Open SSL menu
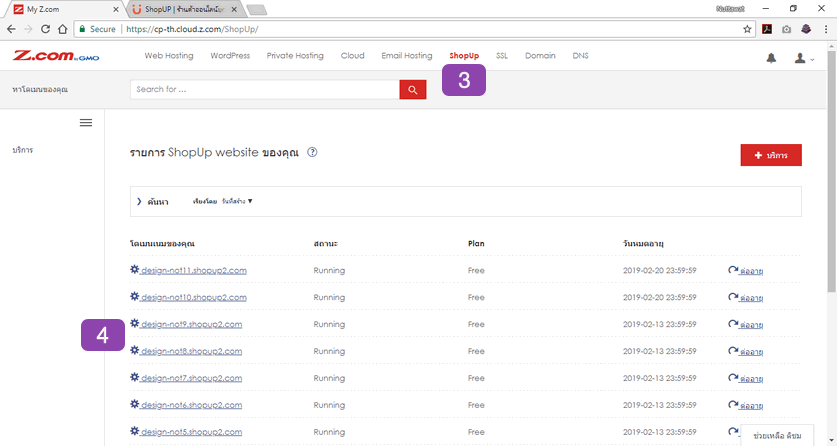 [x=502, y=55]
